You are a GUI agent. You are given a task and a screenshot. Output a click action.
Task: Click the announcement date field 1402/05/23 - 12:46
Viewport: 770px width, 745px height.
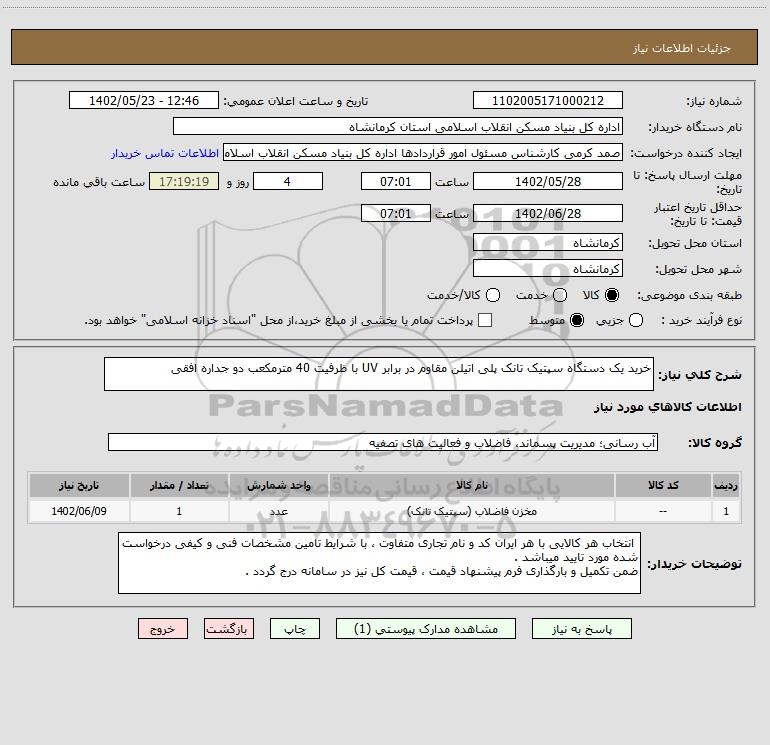(144, 101)
